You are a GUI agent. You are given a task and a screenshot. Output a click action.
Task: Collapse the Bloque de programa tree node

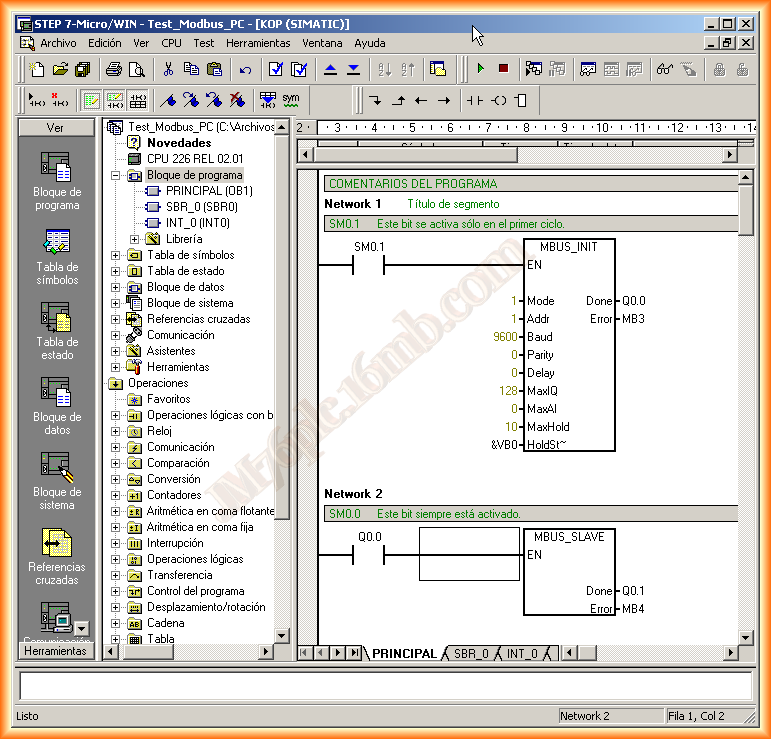[x=116, y=175]
